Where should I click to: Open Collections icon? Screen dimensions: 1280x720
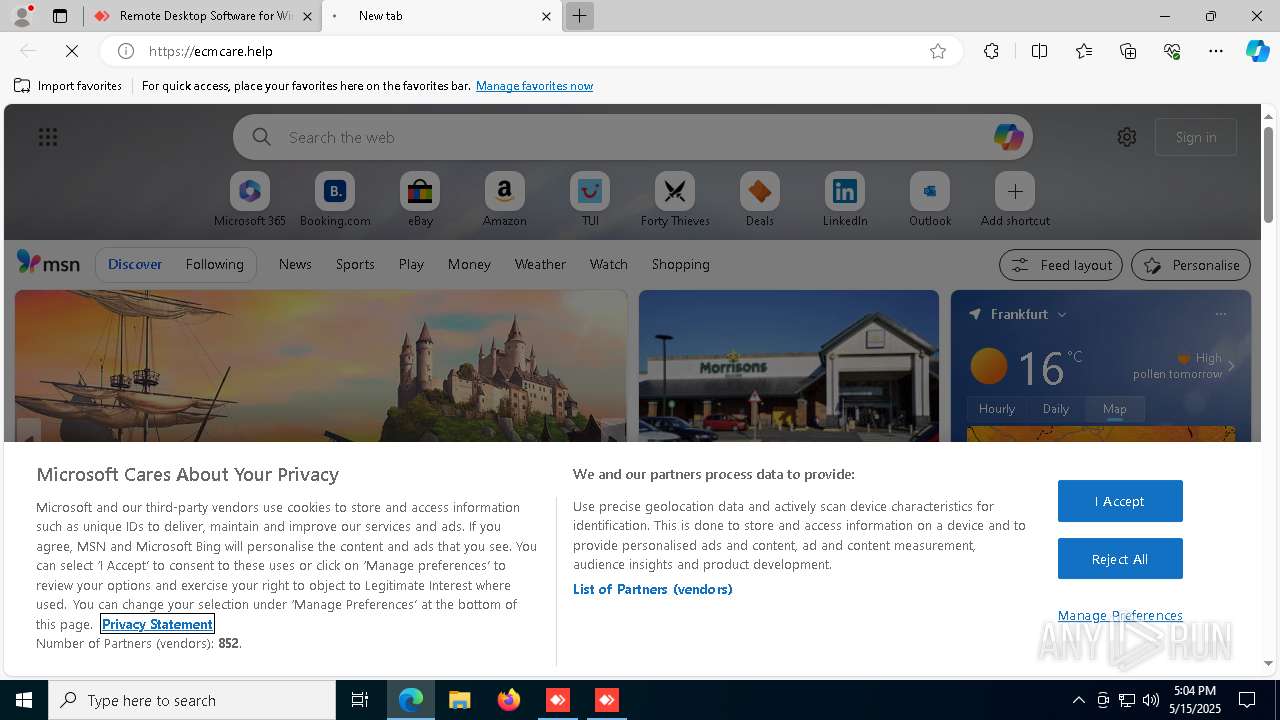(1128, 51)
